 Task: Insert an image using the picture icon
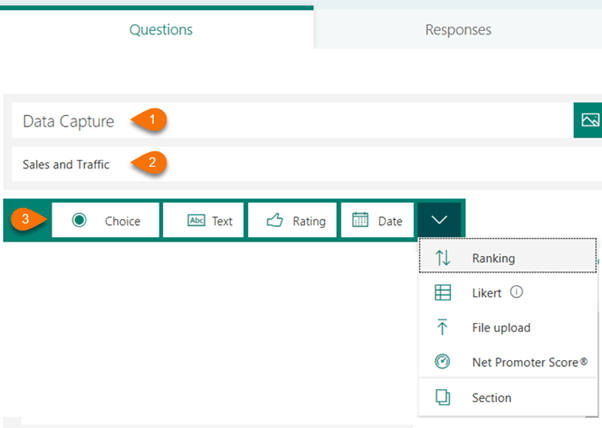(x=589, y=120)
